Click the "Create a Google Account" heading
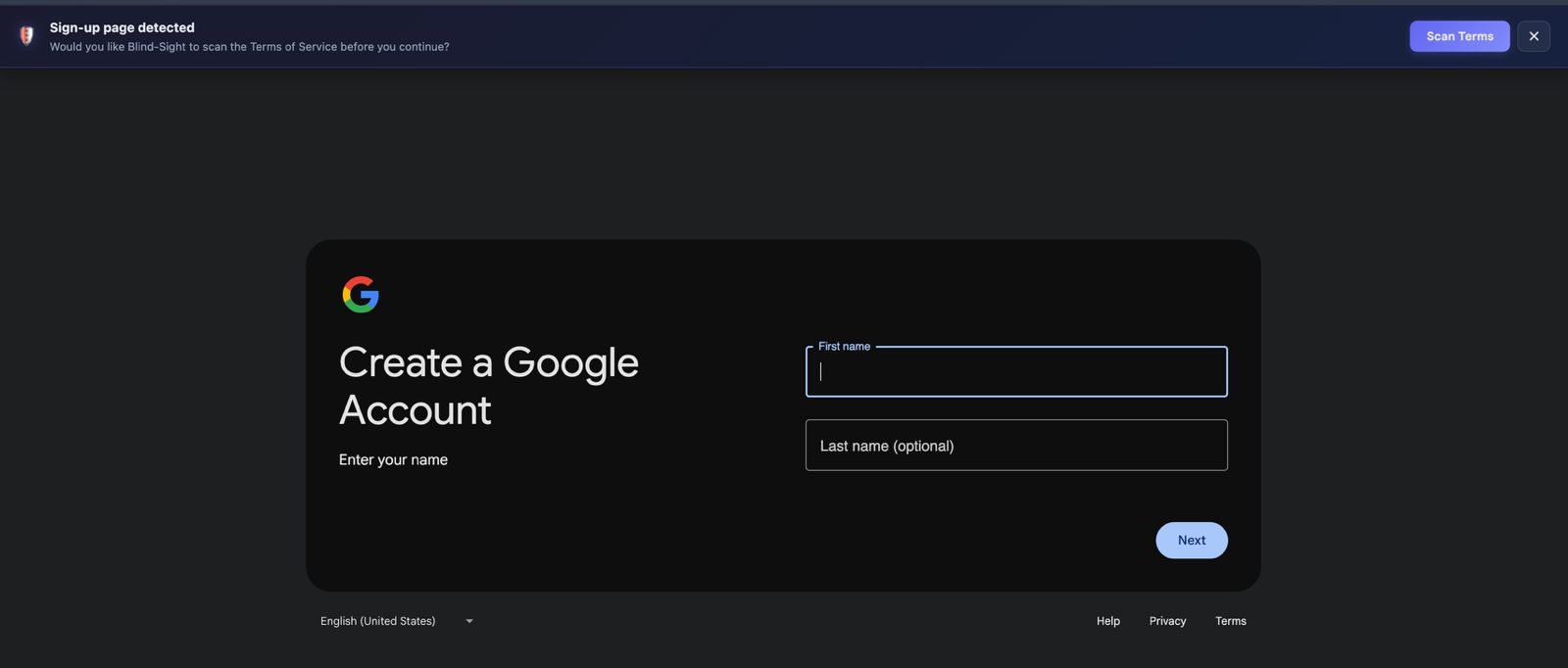This screenshot has height=668, width=1568. [489, 386]
